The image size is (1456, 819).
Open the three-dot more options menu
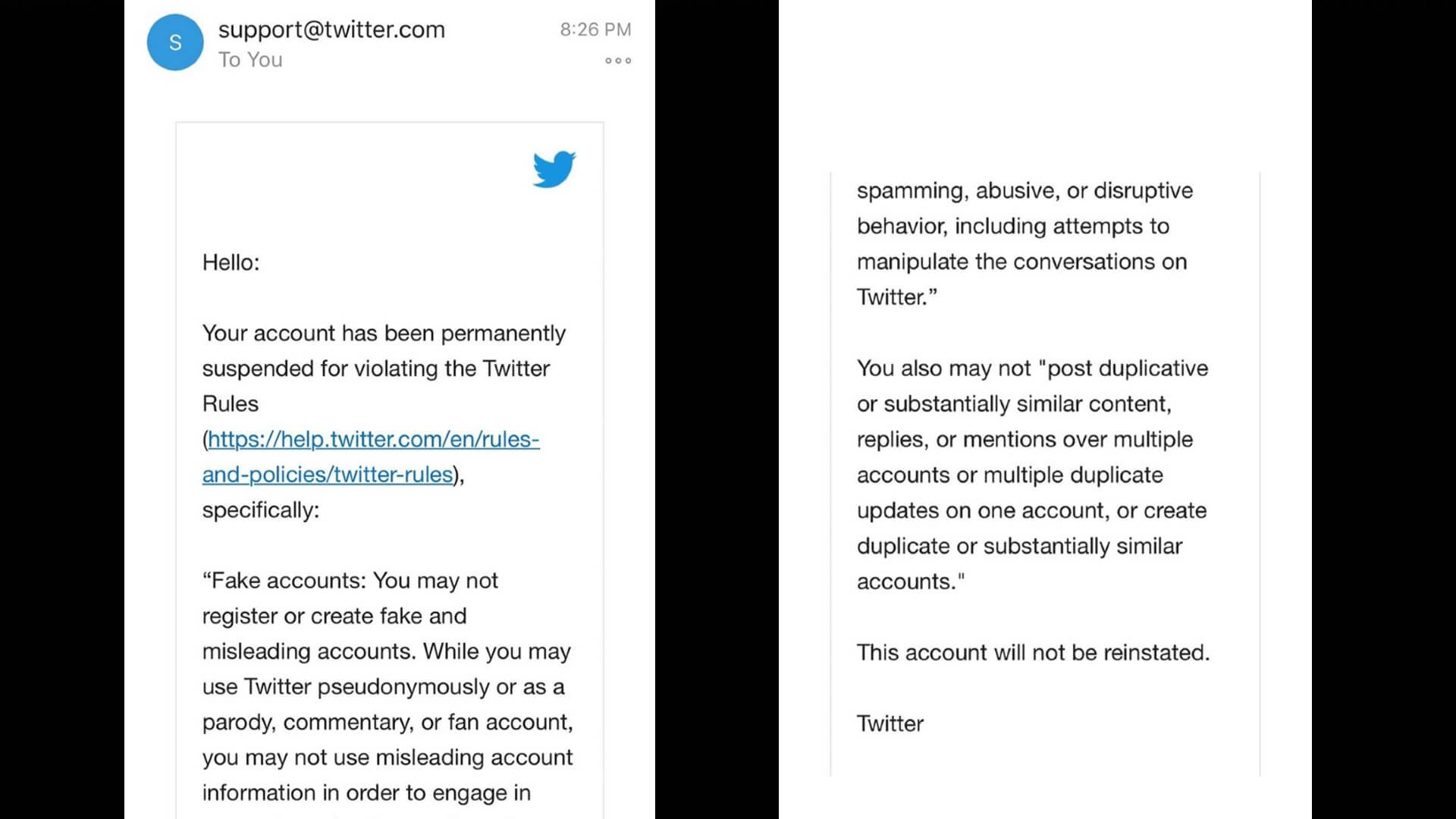click(618, 61)
